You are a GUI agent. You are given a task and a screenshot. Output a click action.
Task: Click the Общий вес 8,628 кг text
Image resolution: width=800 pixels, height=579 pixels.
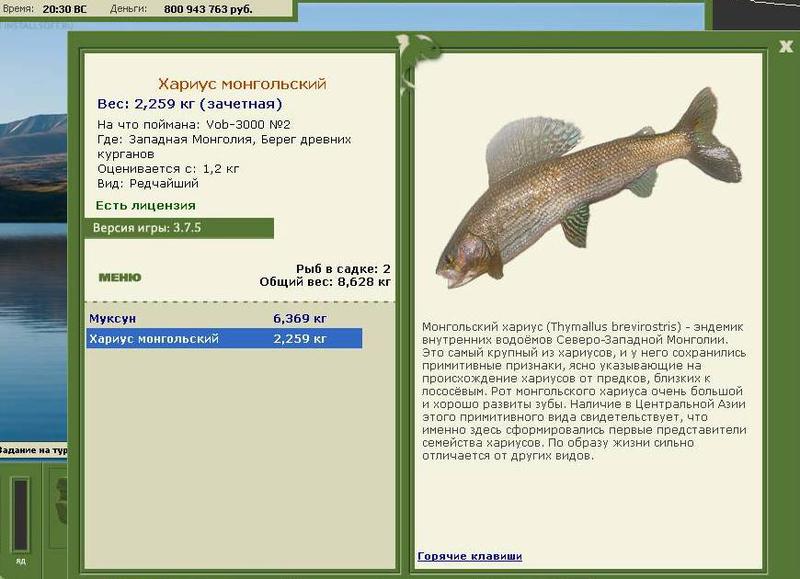(x=325, y=282)
